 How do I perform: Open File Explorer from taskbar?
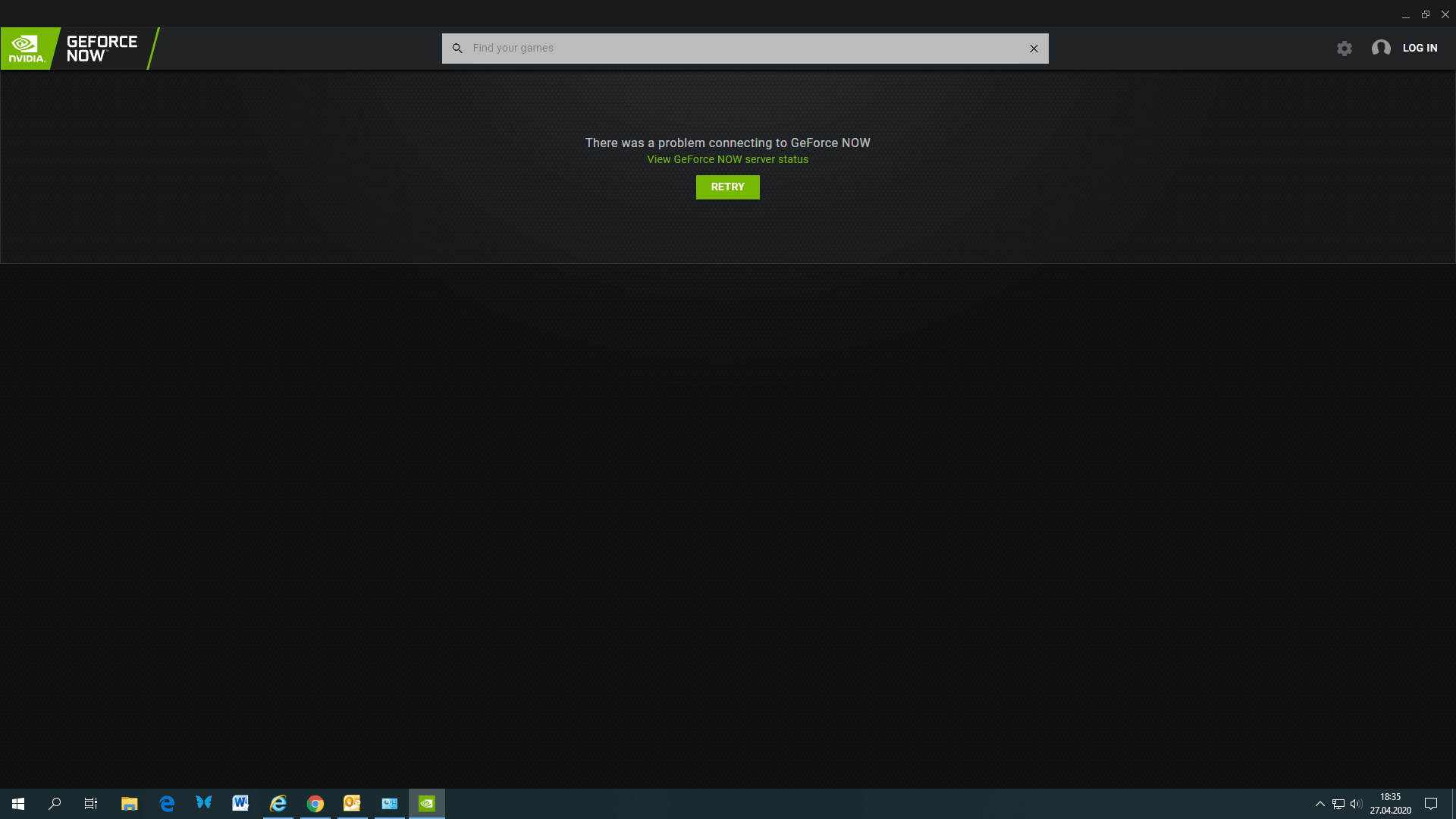click(129, 804)
